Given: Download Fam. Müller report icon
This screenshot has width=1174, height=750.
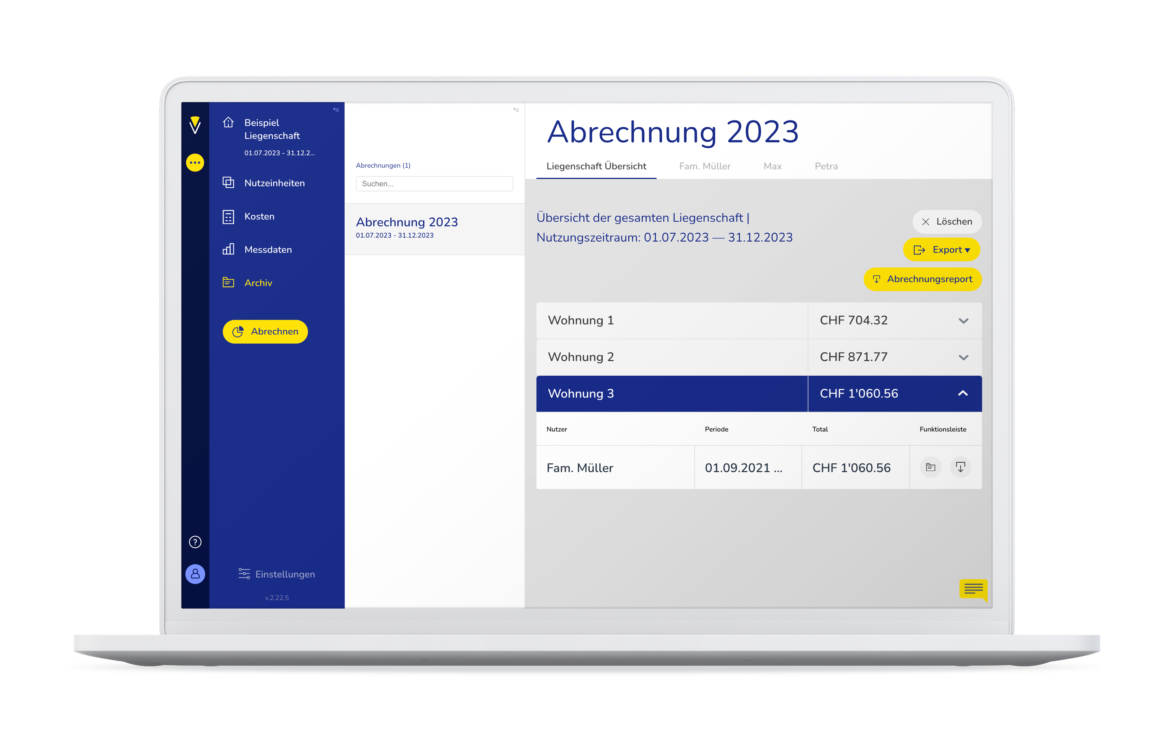Looking at the screenshot, I should click(x=960, y=467).
